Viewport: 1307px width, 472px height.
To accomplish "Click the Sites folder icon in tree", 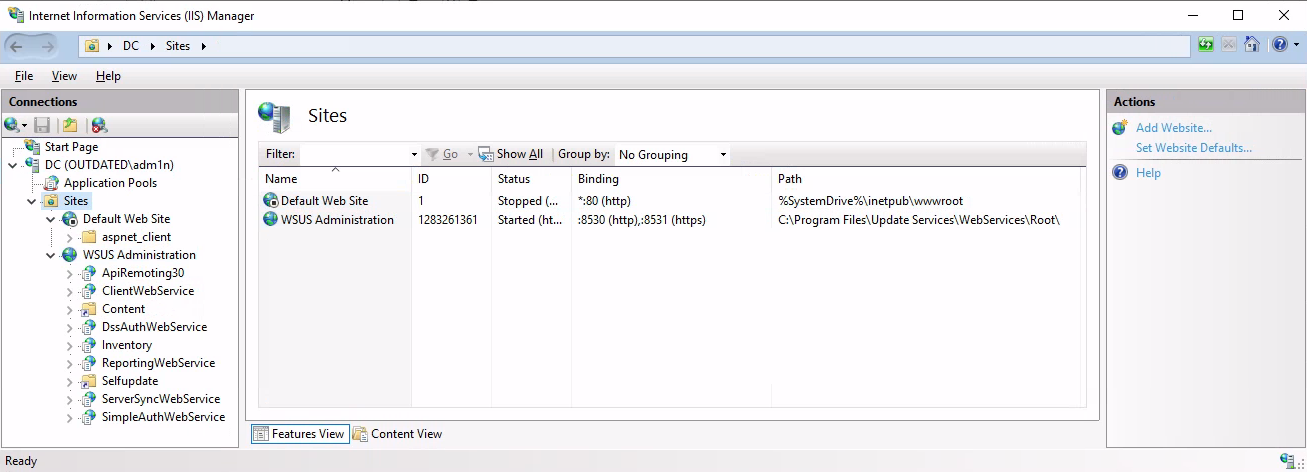I will [52, 201].
